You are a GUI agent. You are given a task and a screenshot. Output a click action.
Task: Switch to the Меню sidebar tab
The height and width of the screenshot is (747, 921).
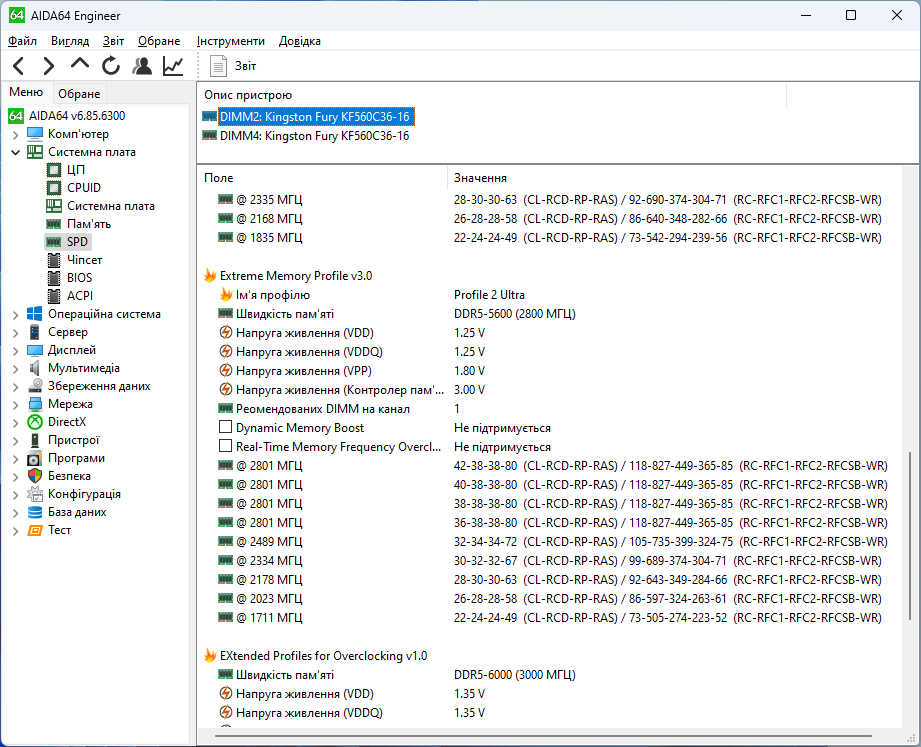26,92
